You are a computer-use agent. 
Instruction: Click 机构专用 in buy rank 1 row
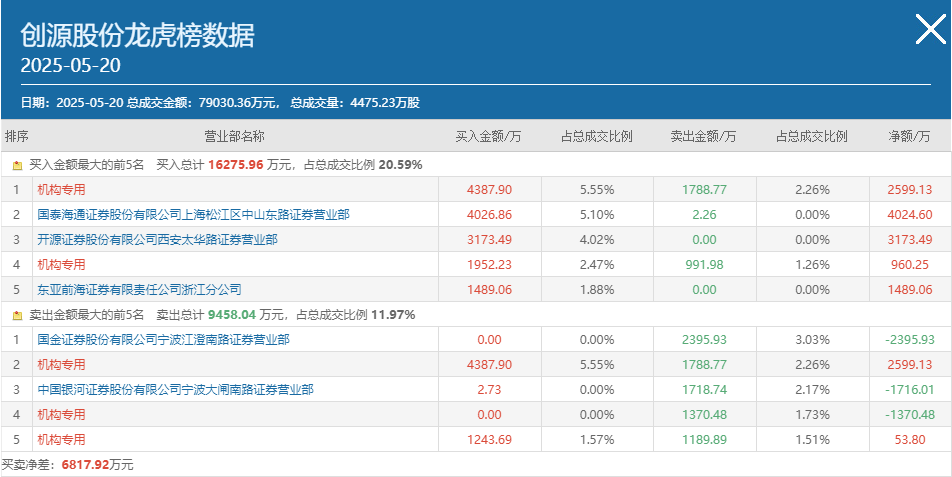(x=61, y=190)
